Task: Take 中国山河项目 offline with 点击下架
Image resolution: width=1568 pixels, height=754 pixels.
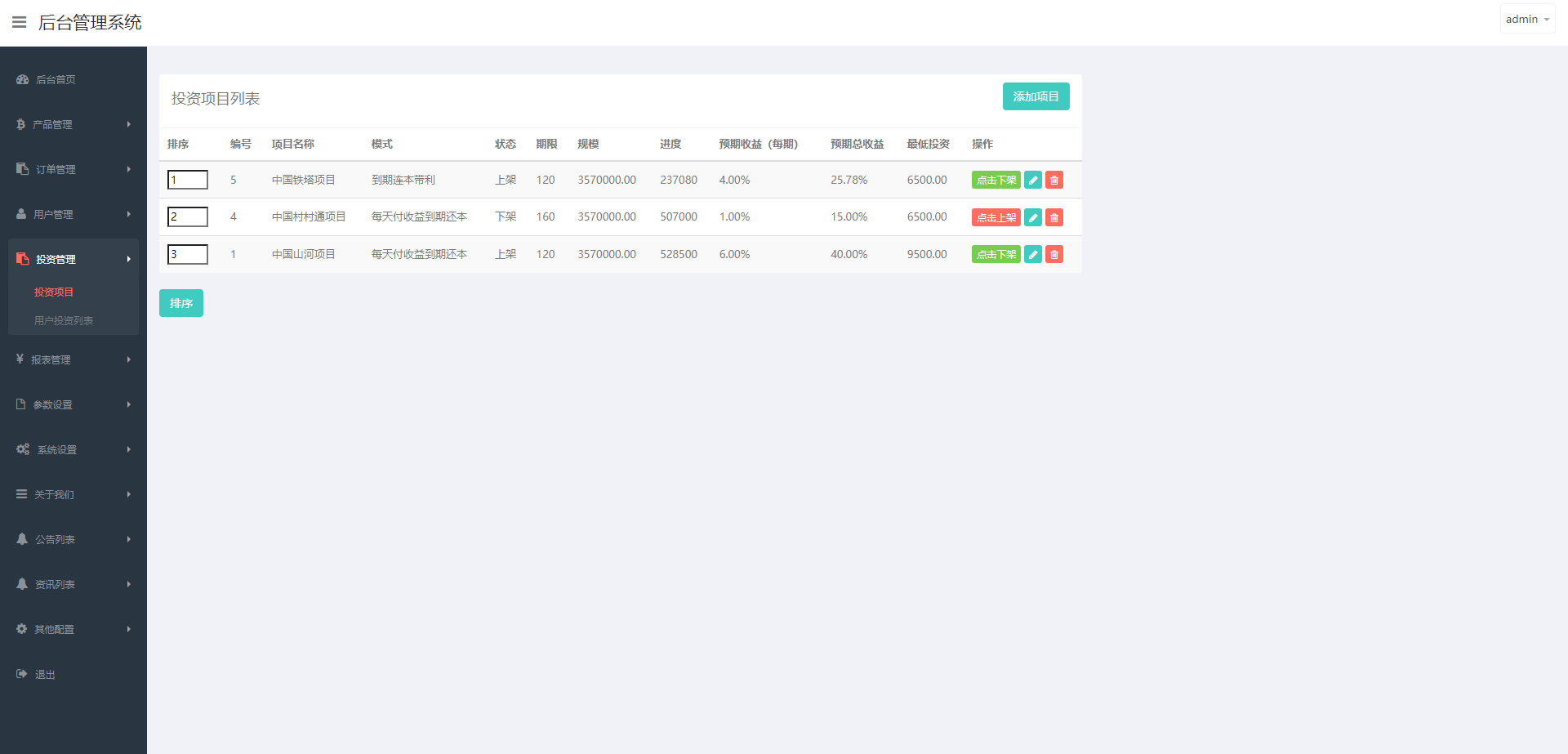Action: coord(996,254)
